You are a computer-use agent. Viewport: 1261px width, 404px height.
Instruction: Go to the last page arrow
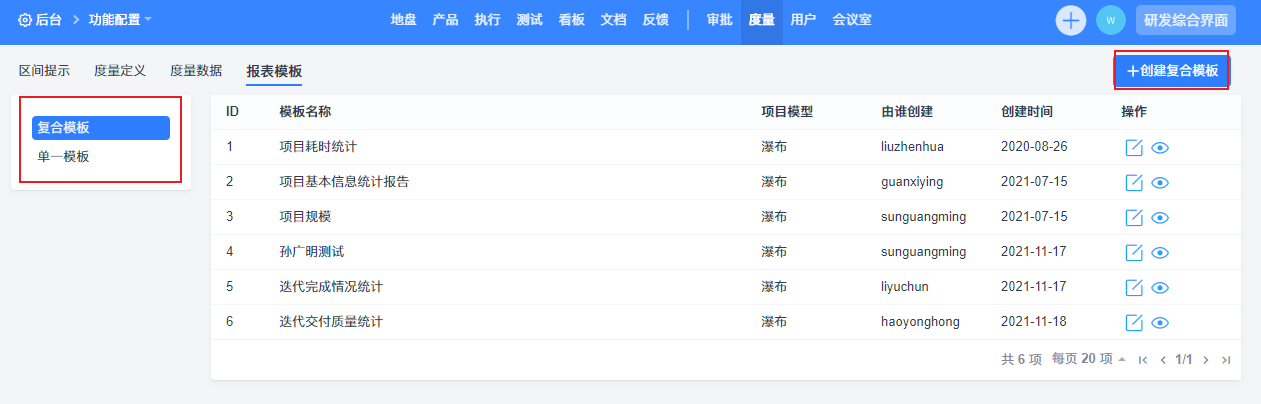point(1226,360)
